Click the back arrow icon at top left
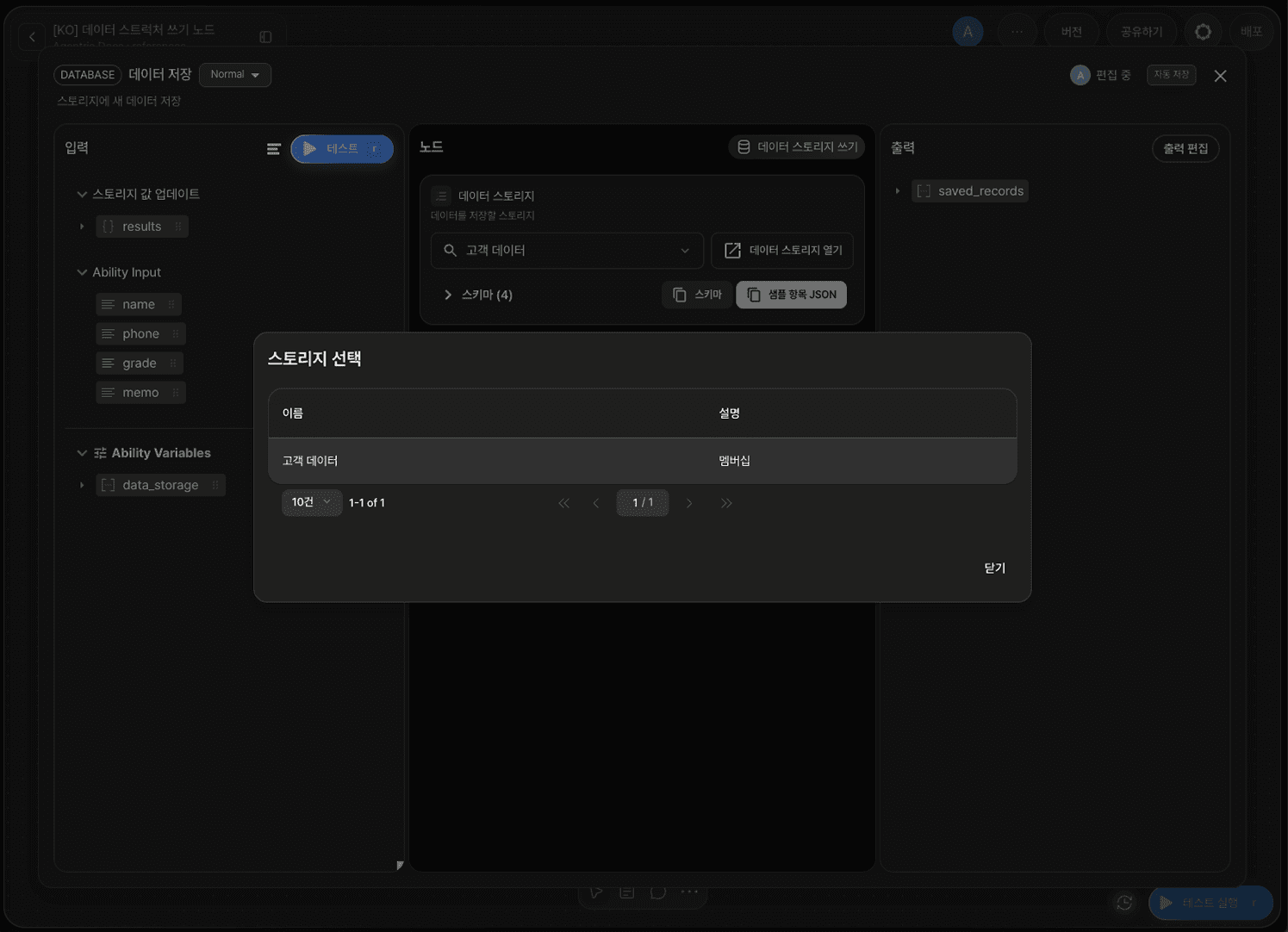The width and height of the screenshot is (1288, 932). [32, 37]
